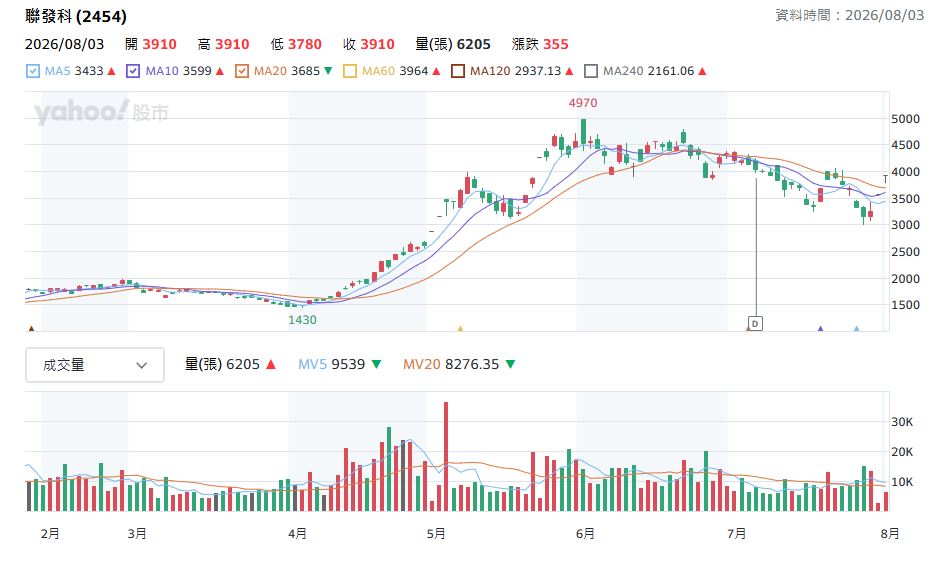This screenshot has width=947, height=575.
Task: Click the 資料時間 2026/08/03 timestamp
Action: click(x=850, y=15)
